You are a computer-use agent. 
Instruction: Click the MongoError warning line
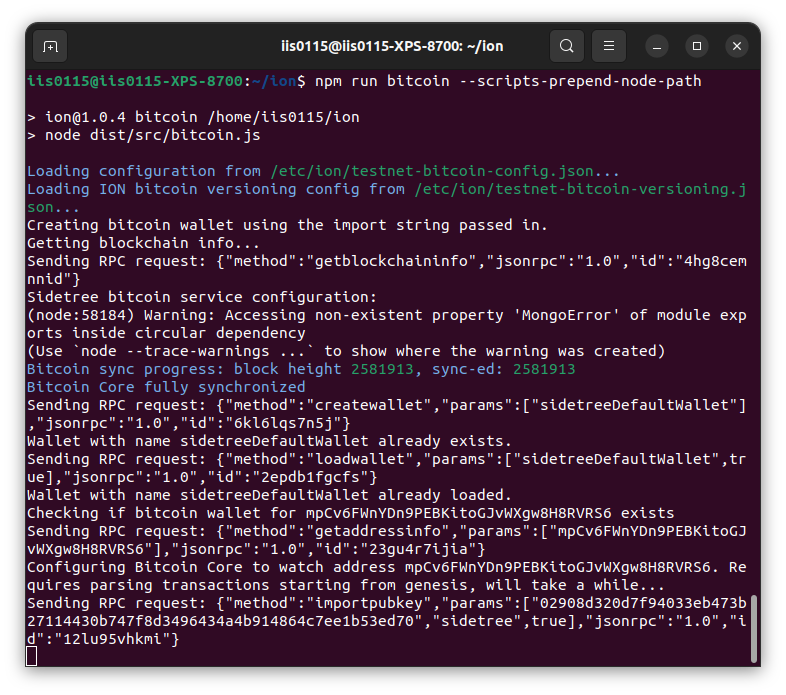[386, 324]
